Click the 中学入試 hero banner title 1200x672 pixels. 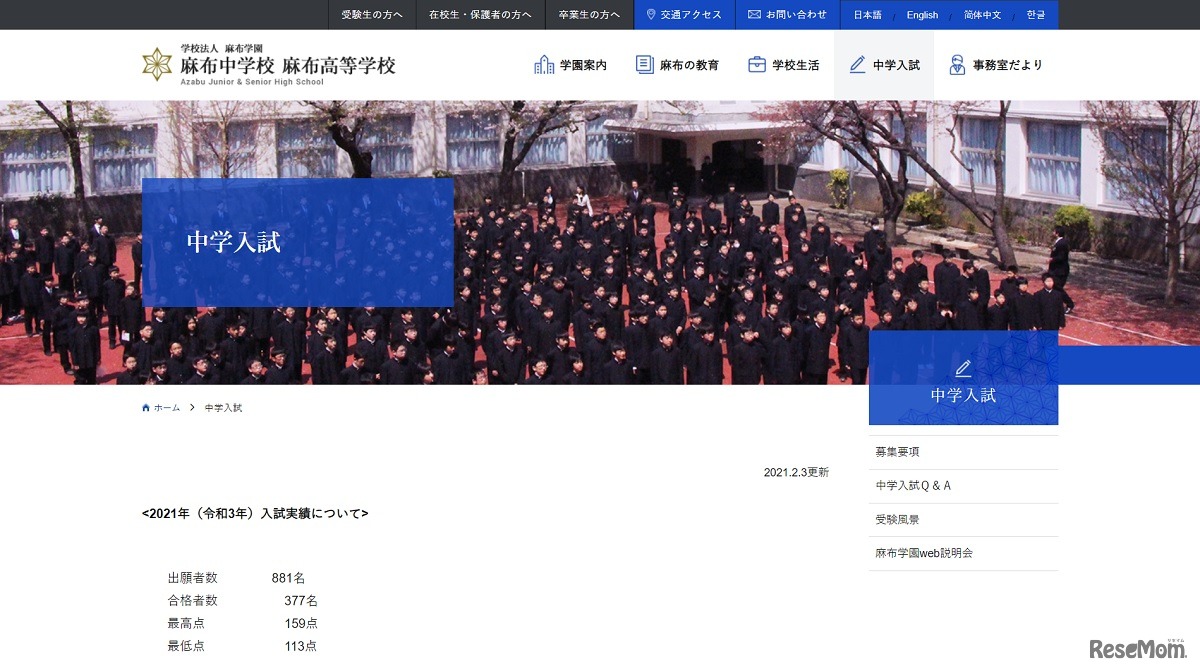(234, 242)
